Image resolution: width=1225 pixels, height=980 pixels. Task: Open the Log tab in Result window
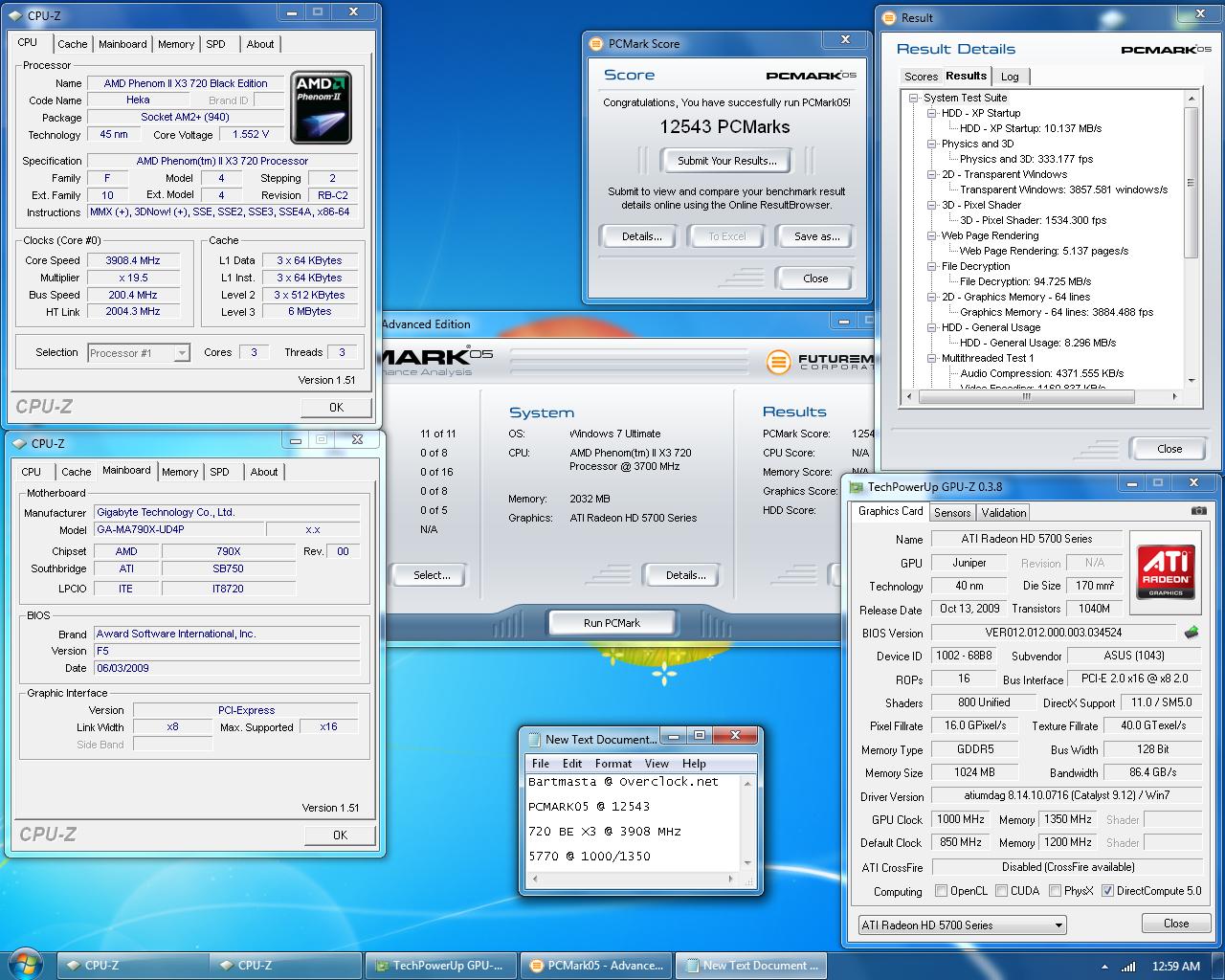click(1010, 77)
